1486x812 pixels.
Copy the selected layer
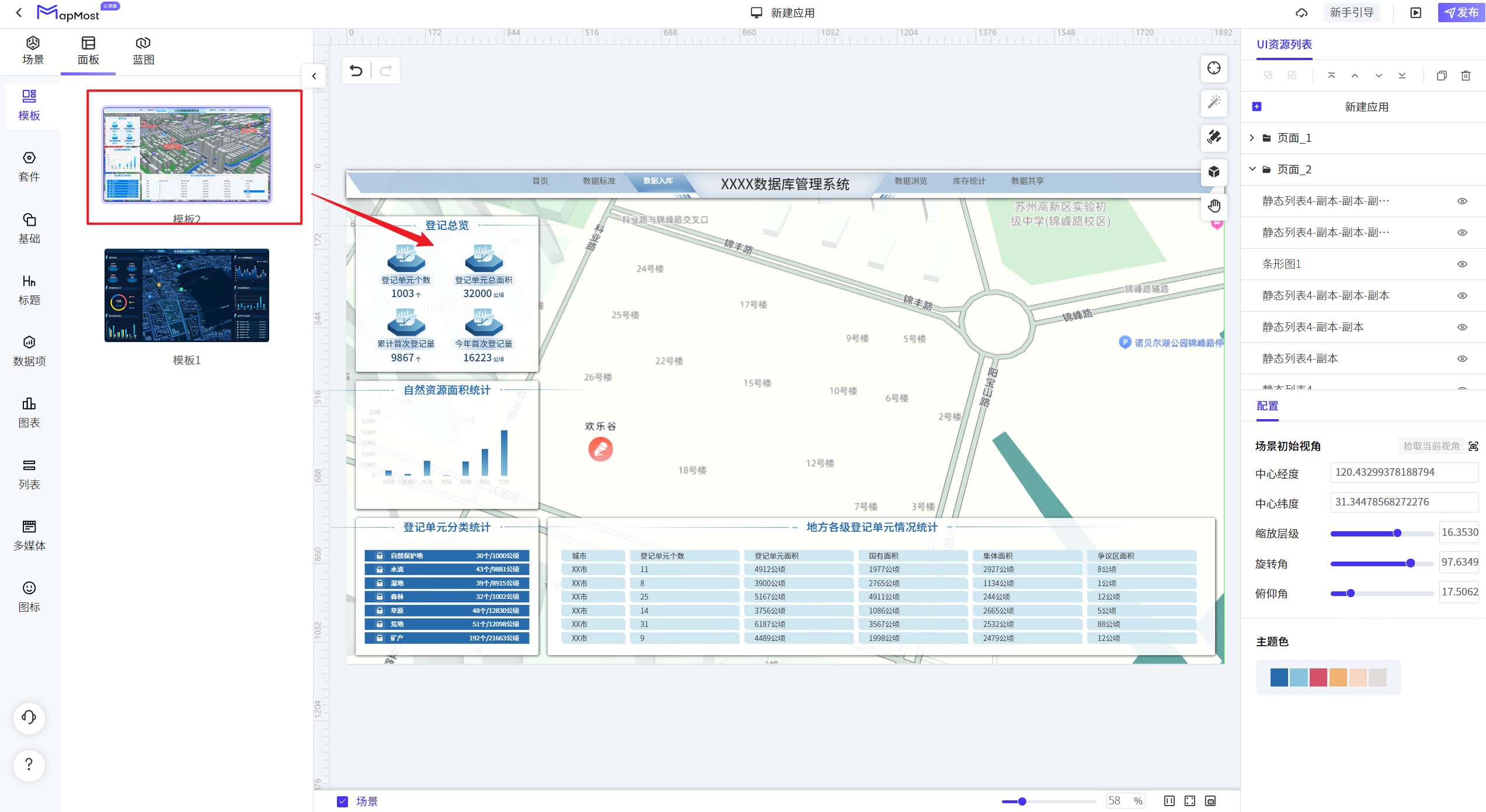click(x=1442, y=76)
